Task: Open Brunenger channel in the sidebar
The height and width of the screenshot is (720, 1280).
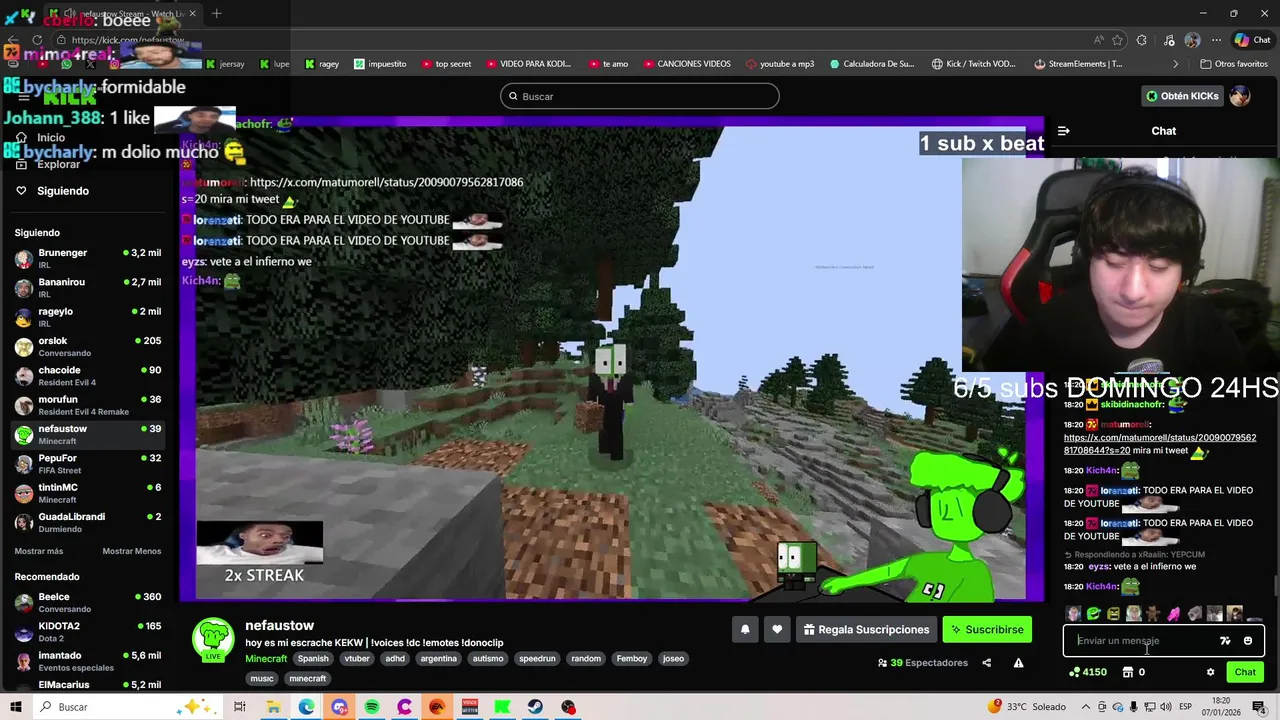Action: [x=88, y=259]
